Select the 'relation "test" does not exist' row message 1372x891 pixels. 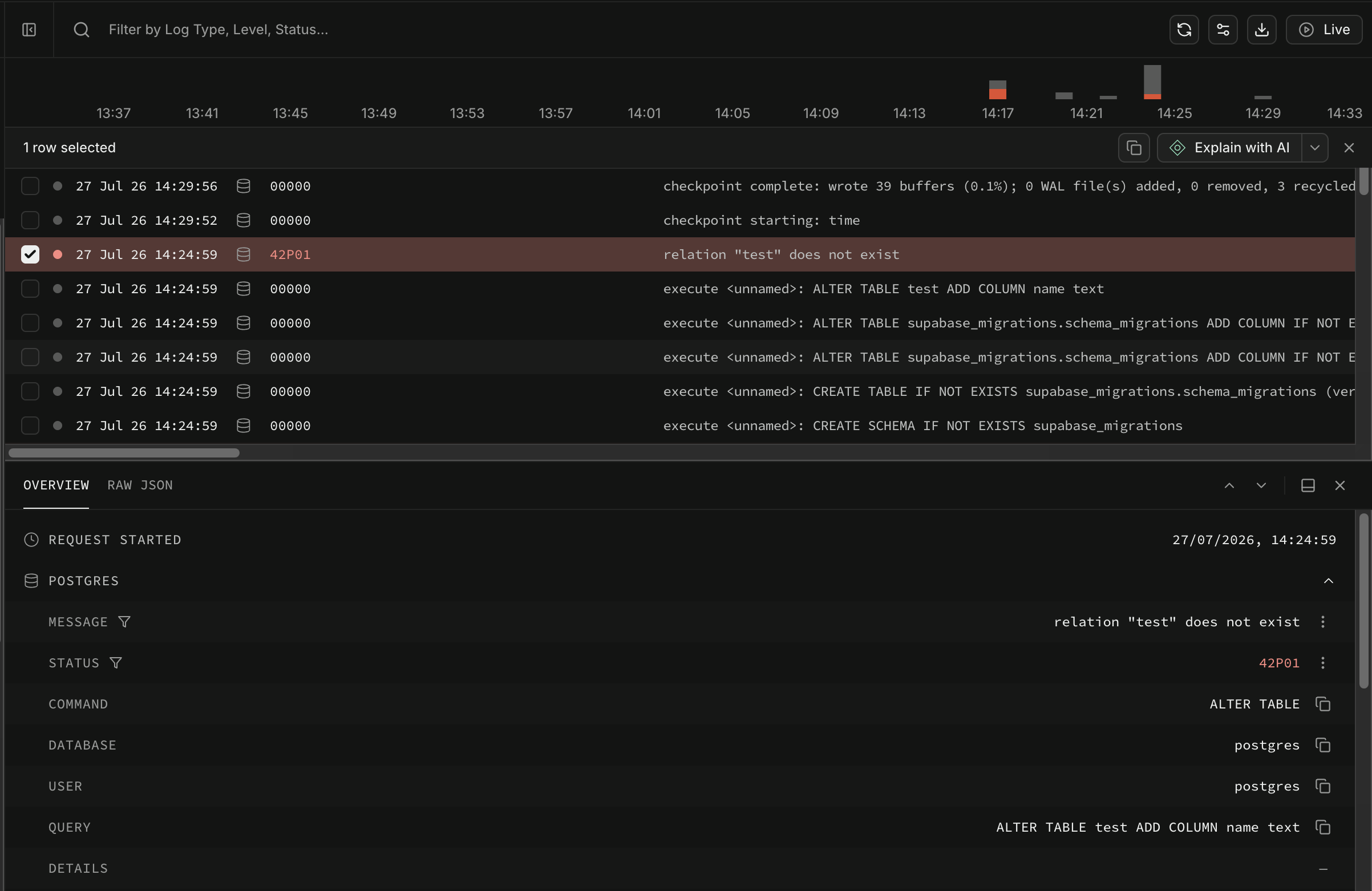point(780,254)
